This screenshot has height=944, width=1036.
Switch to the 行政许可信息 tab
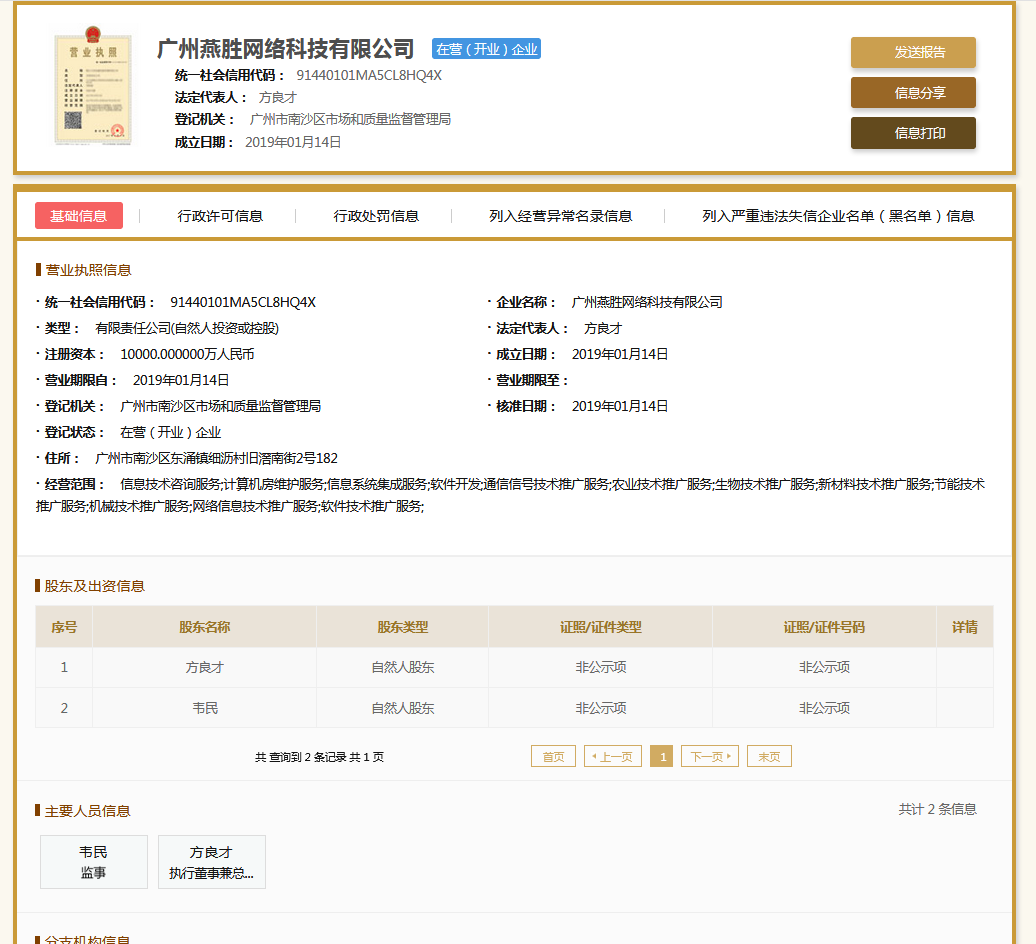point(220,216)
